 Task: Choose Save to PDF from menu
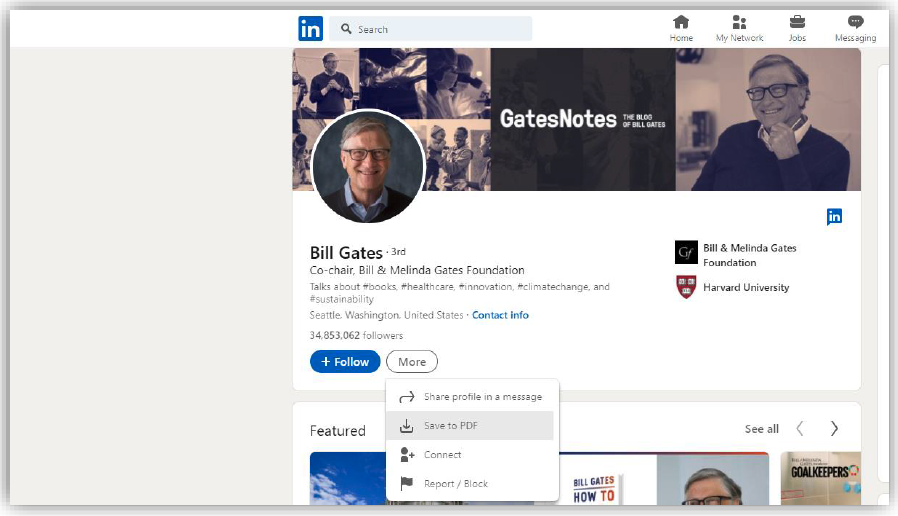(450, 426)
